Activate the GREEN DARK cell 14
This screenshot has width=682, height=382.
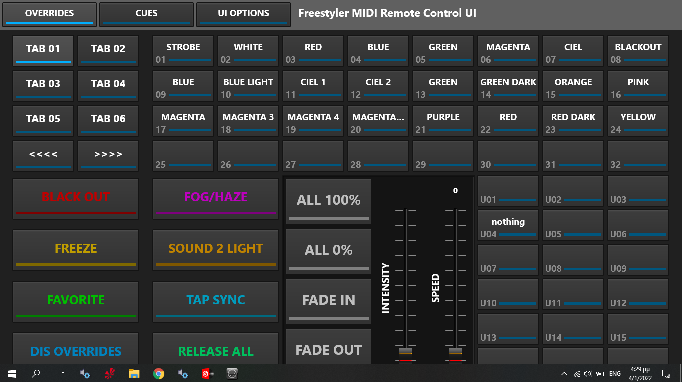point(508,86)
